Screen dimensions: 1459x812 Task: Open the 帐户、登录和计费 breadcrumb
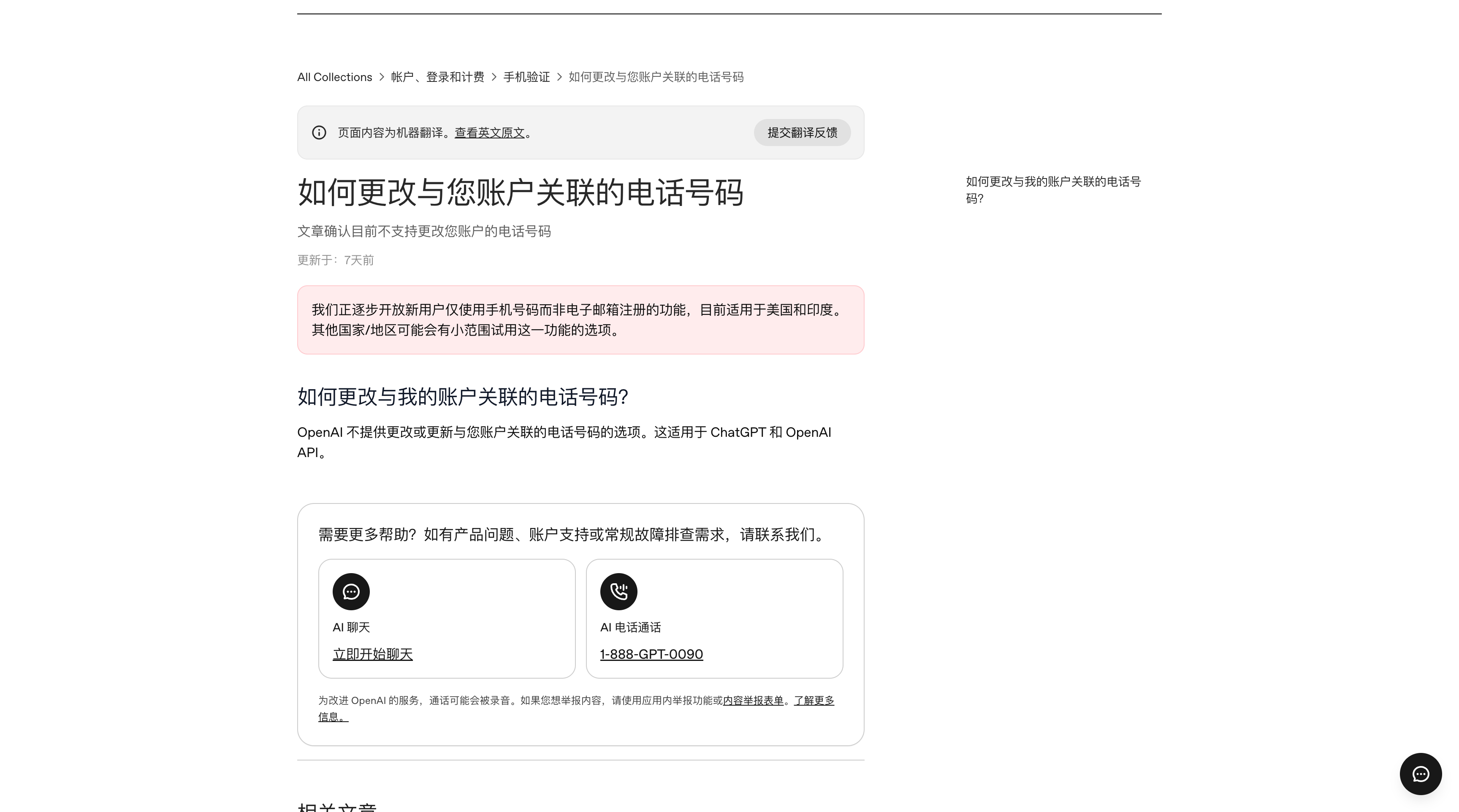437,77
